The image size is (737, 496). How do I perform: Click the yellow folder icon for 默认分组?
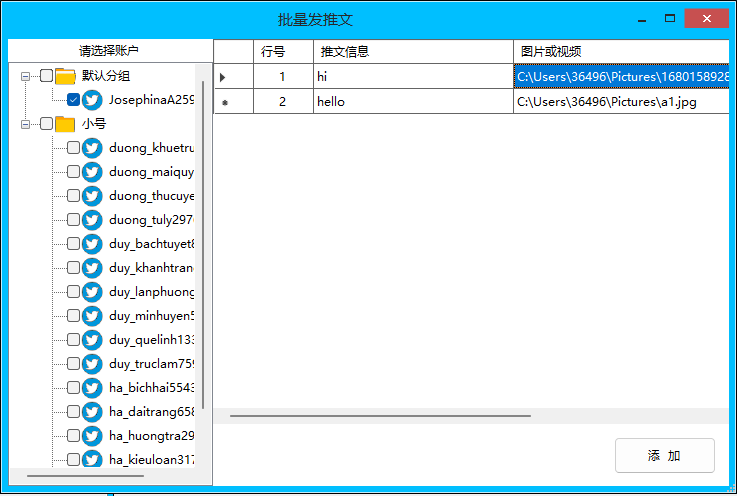pos(66,76)
